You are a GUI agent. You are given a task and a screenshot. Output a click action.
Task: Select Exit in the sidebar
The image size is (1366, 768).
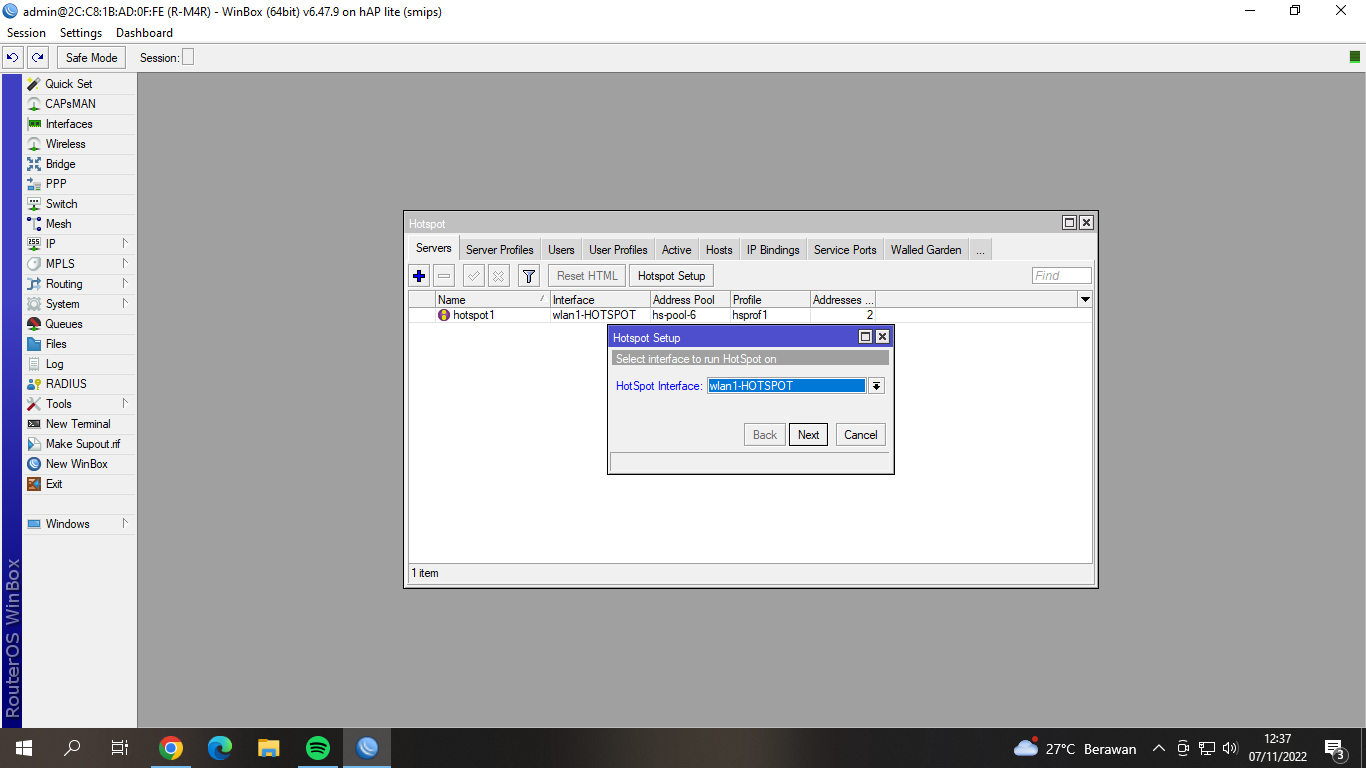click(x=80, y=484)
